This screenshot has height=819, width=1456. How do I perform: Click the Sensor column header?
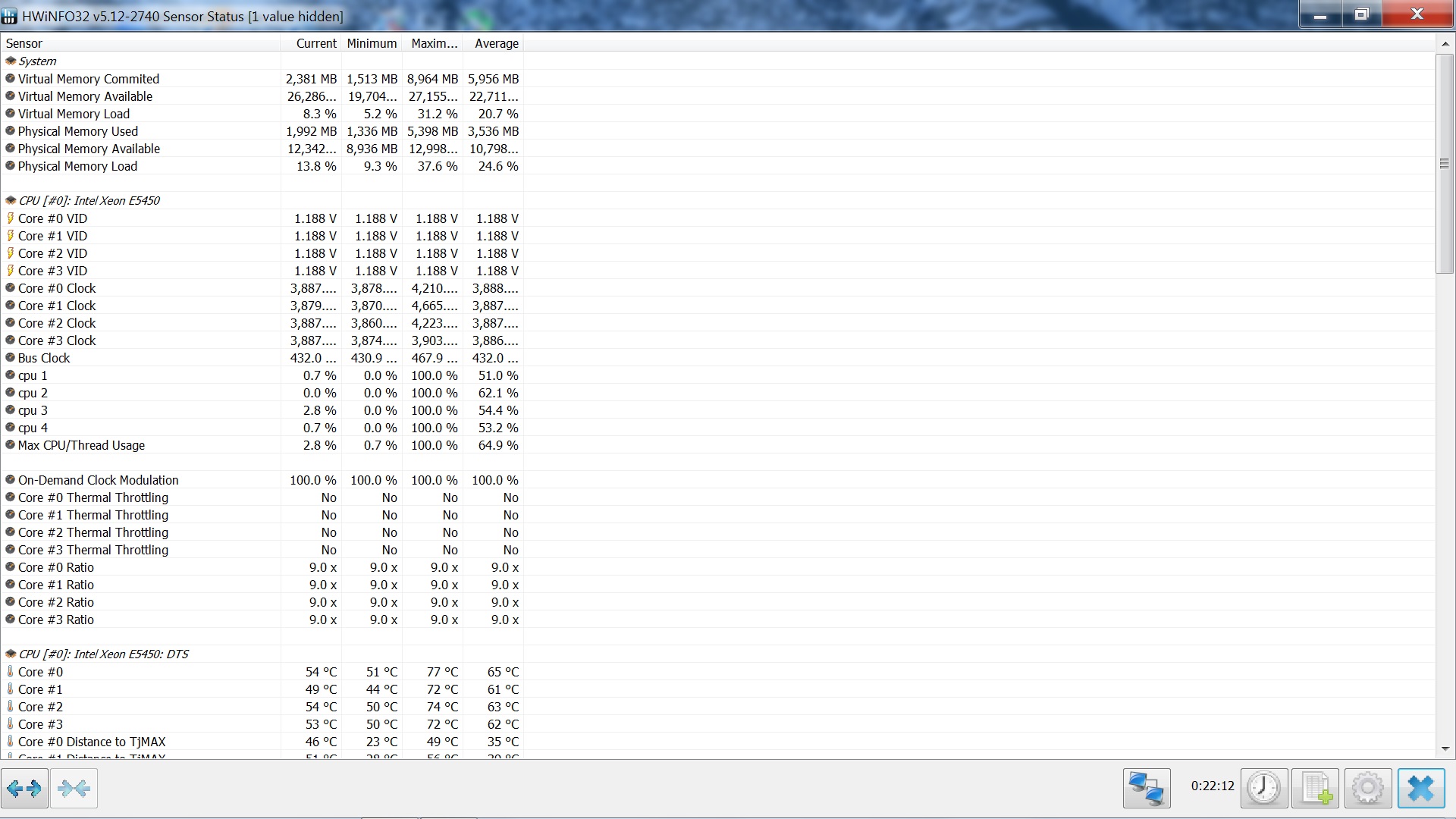24,43
